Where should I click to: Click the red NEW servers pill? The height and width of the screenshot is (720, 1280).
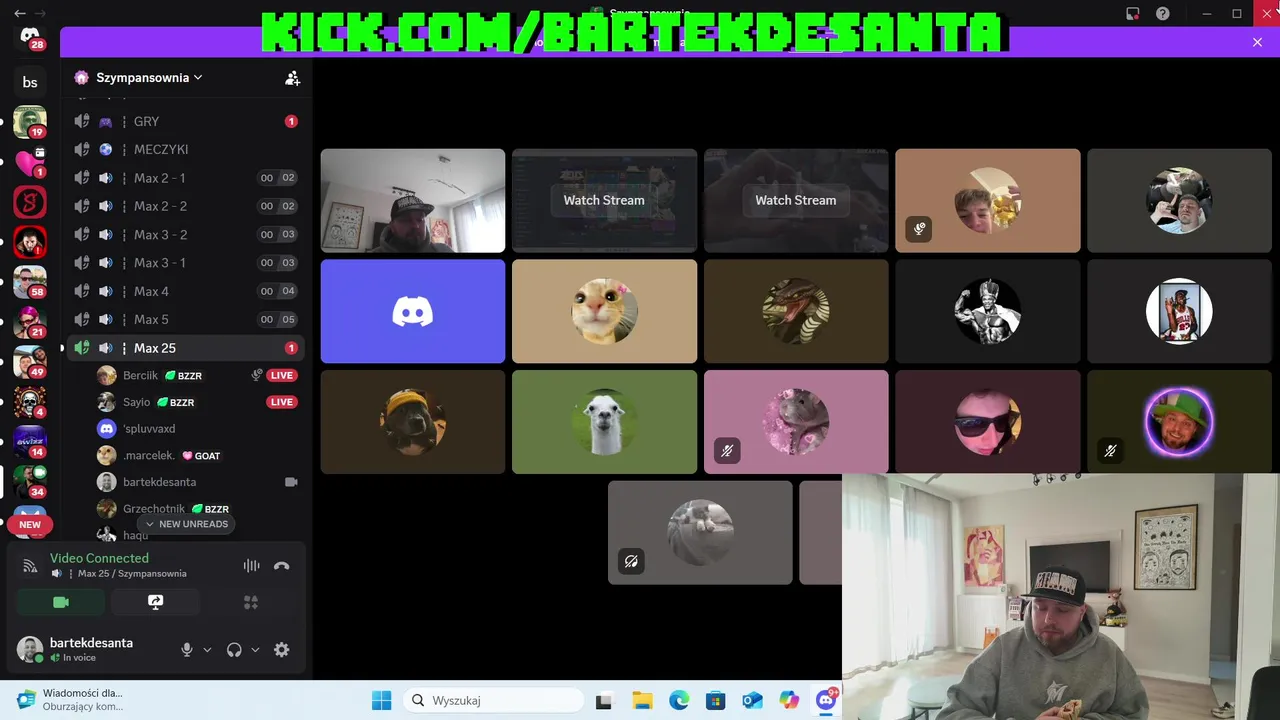30,524
